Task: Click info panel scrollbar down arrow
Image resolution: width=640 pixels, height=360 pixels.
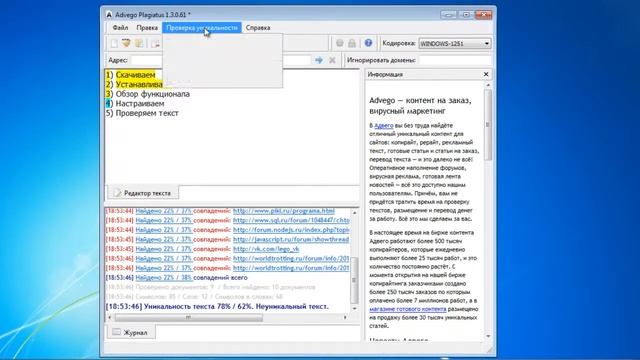Action: click(488, 336)
